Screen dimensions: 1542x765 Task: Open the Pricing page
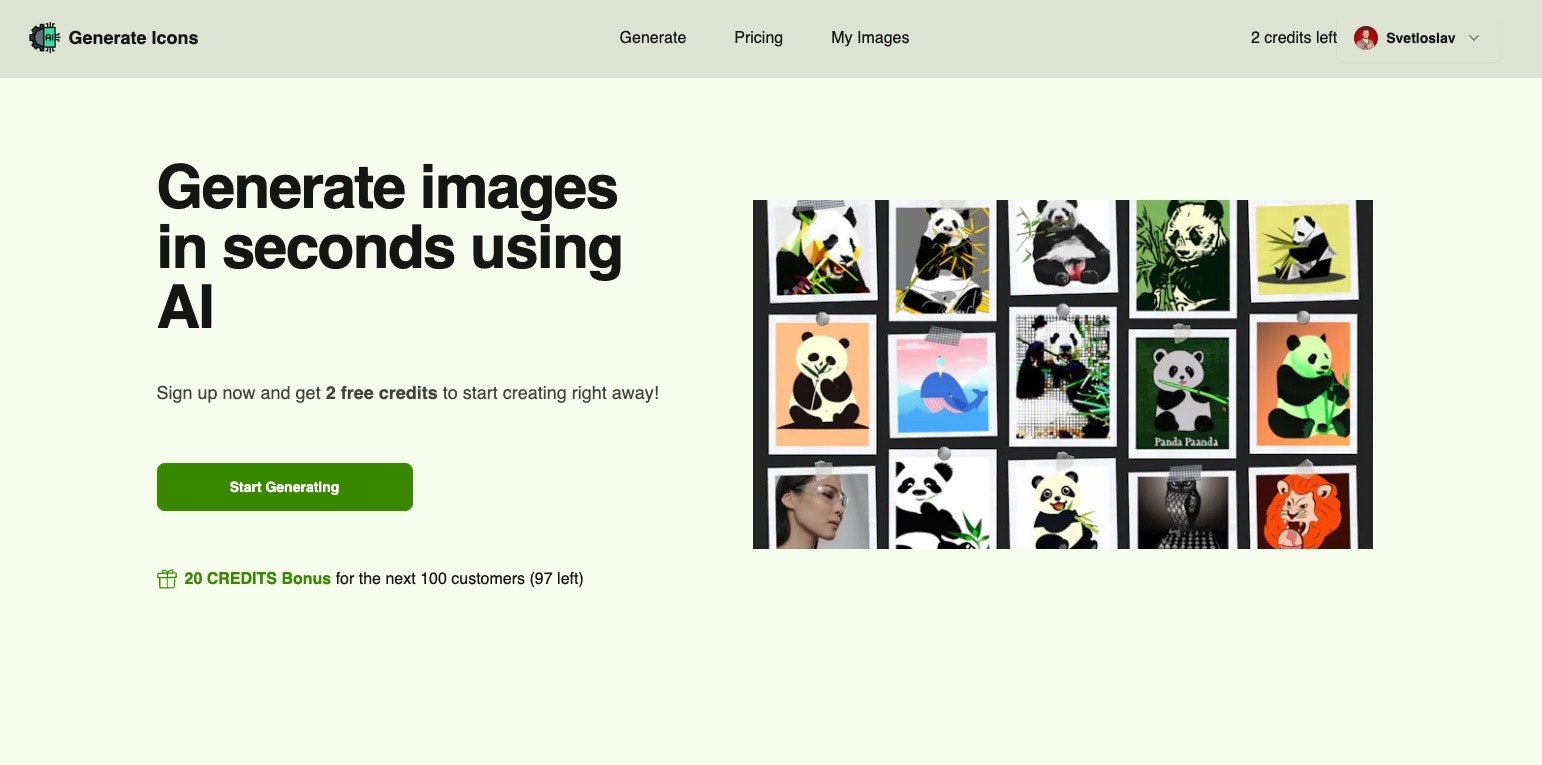coord(758,38)
